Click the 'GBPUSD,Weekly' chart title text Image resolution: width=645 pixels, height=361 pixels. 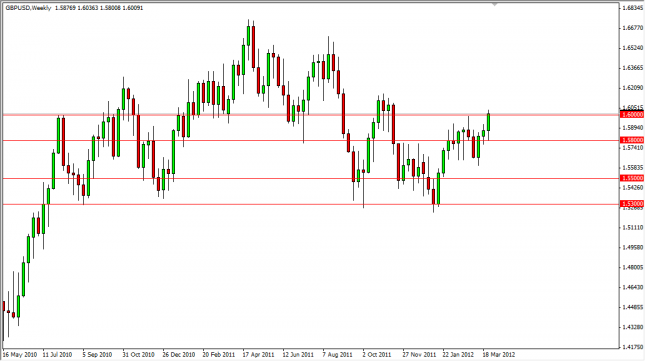[x=28, y=8]
